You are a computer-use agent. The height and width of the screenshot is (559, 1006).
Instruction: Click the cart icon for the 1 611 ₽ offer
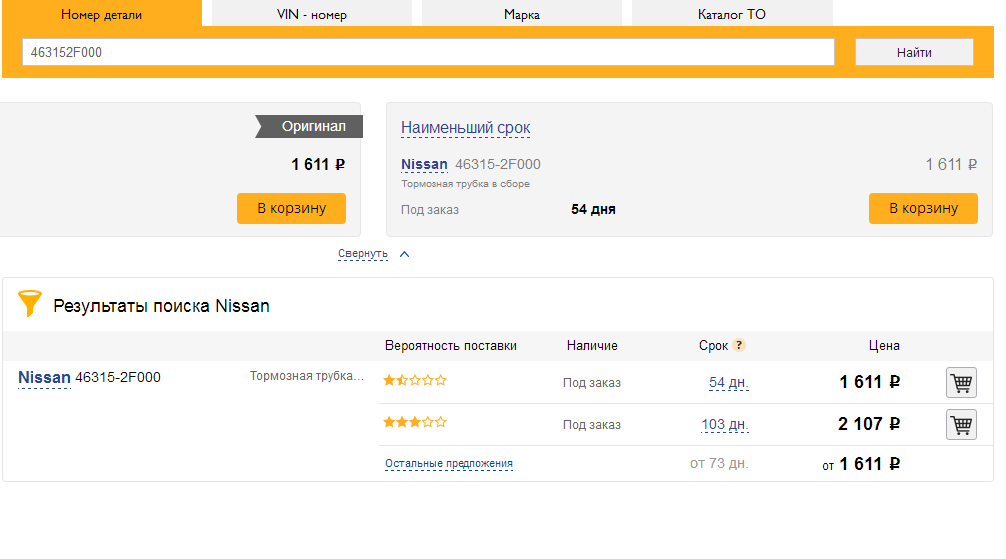click(961, 383)
